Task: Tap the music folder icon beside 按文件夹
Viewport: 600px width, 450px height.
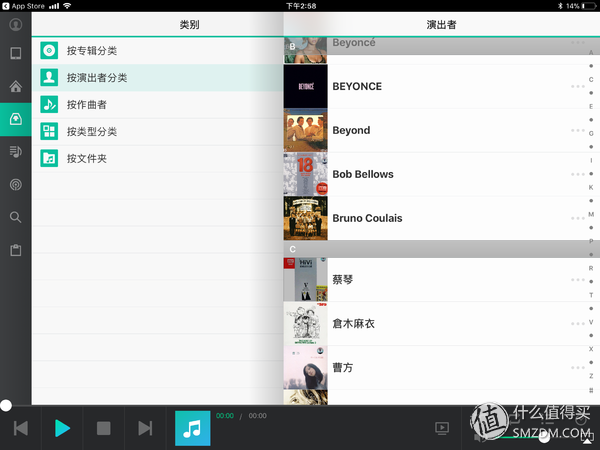Action: click(49, 158)
